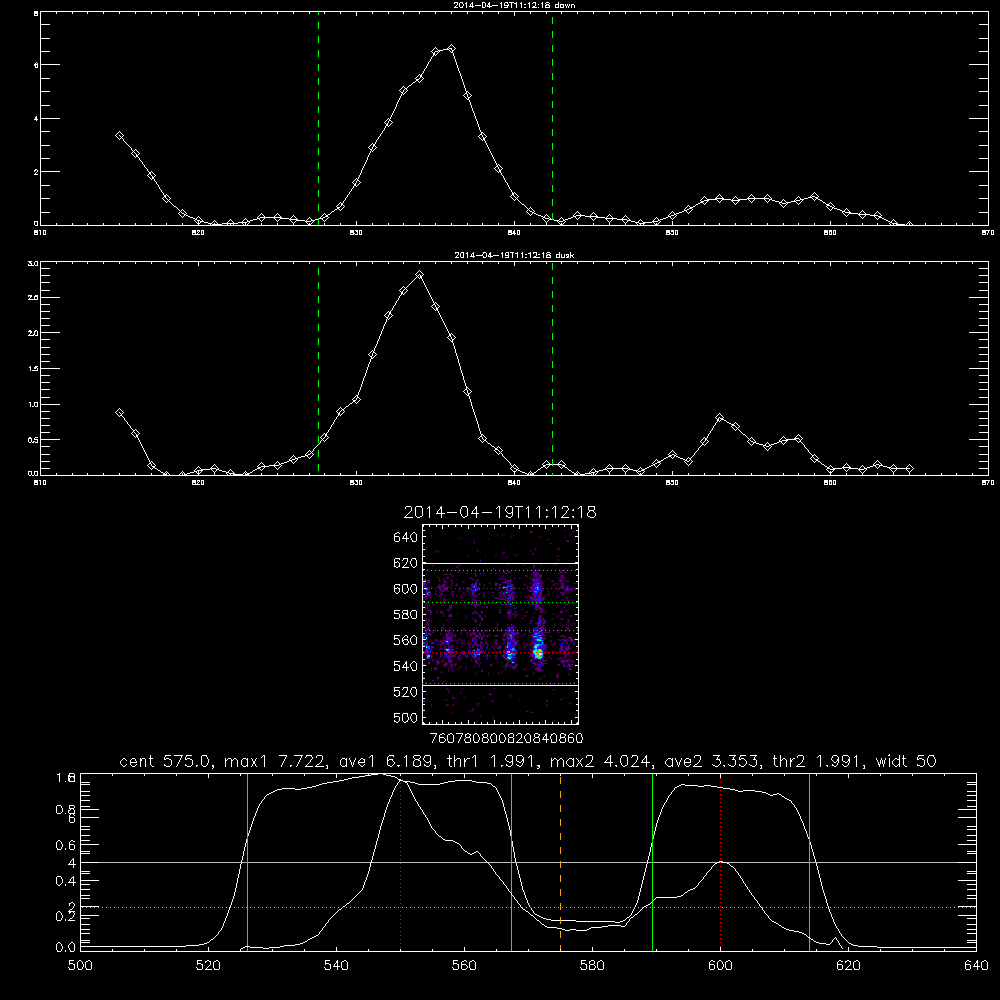Select the heatmap title 2014-04-19T11:12:18

click(x=500, y=512)
